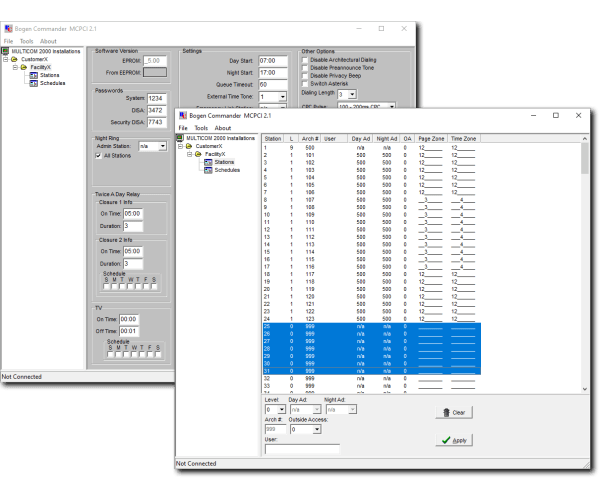Viewport: 600px width, 500px height.
Task: Click the System password field
Action: click(157, 99)
